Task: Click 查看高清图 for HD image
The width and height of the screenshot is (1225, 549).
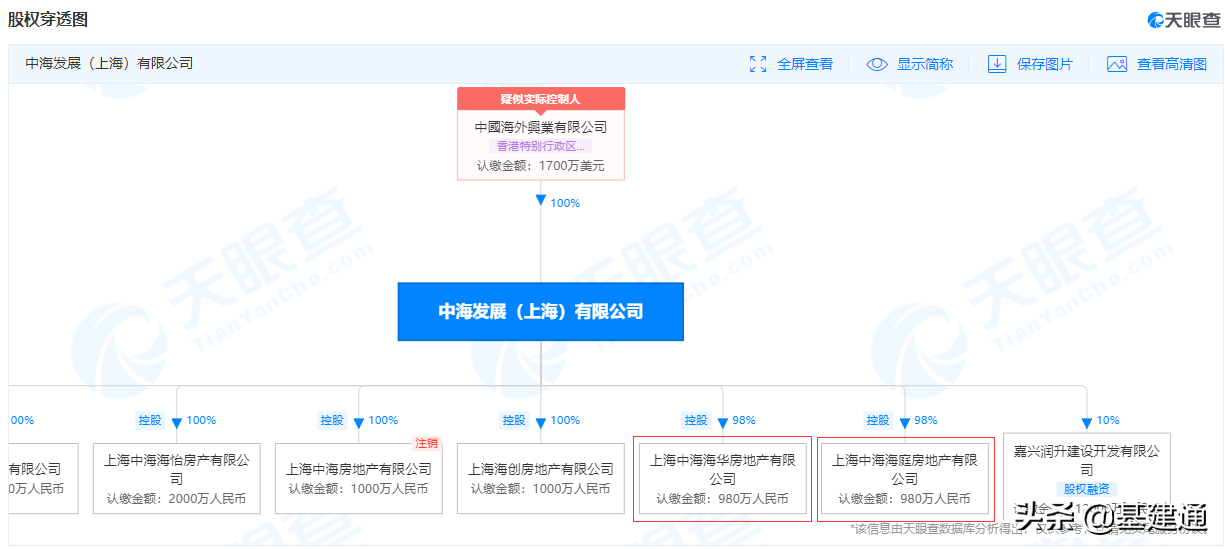Action: pyautogui.click(x=1172, y=64)
